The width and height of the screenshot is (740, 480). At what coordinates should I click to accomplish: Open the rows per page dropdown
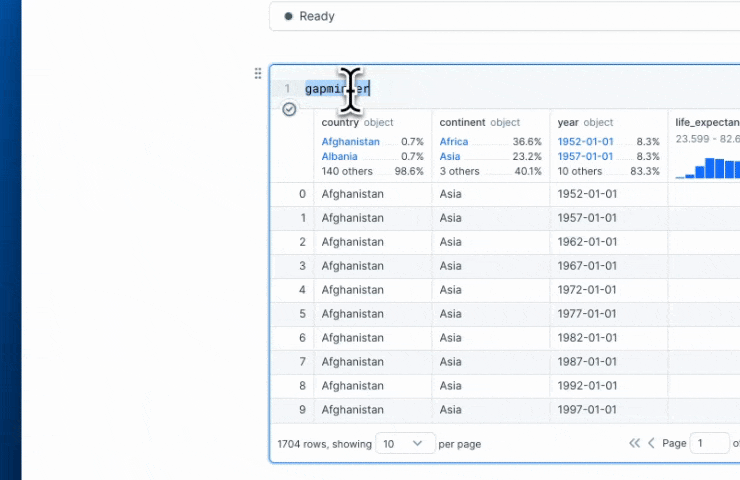point(405,443)
